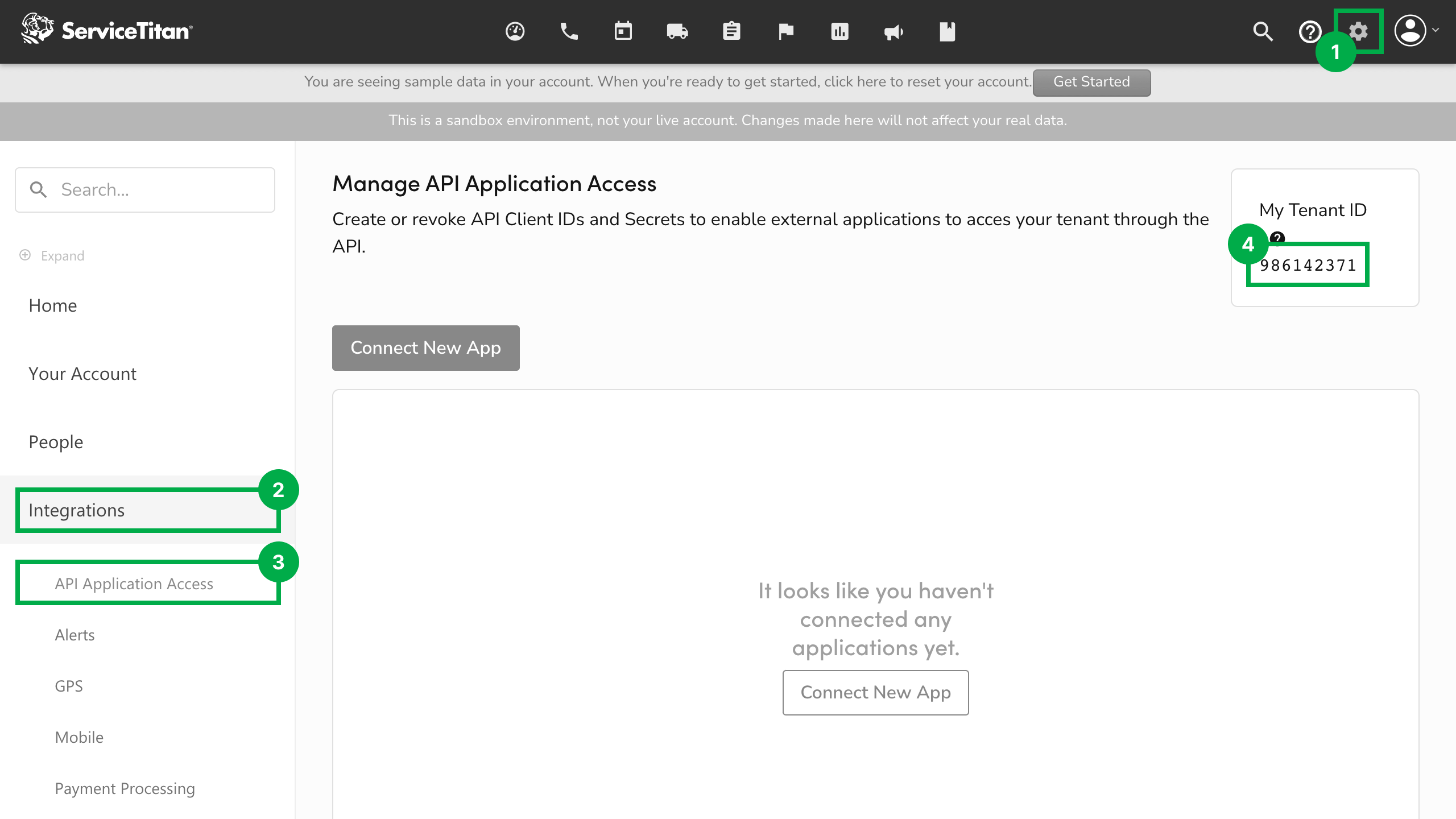Open the Schedule calendar icon
The image size is (1456, 819).
pyautogui.click(x=623, y=31)
